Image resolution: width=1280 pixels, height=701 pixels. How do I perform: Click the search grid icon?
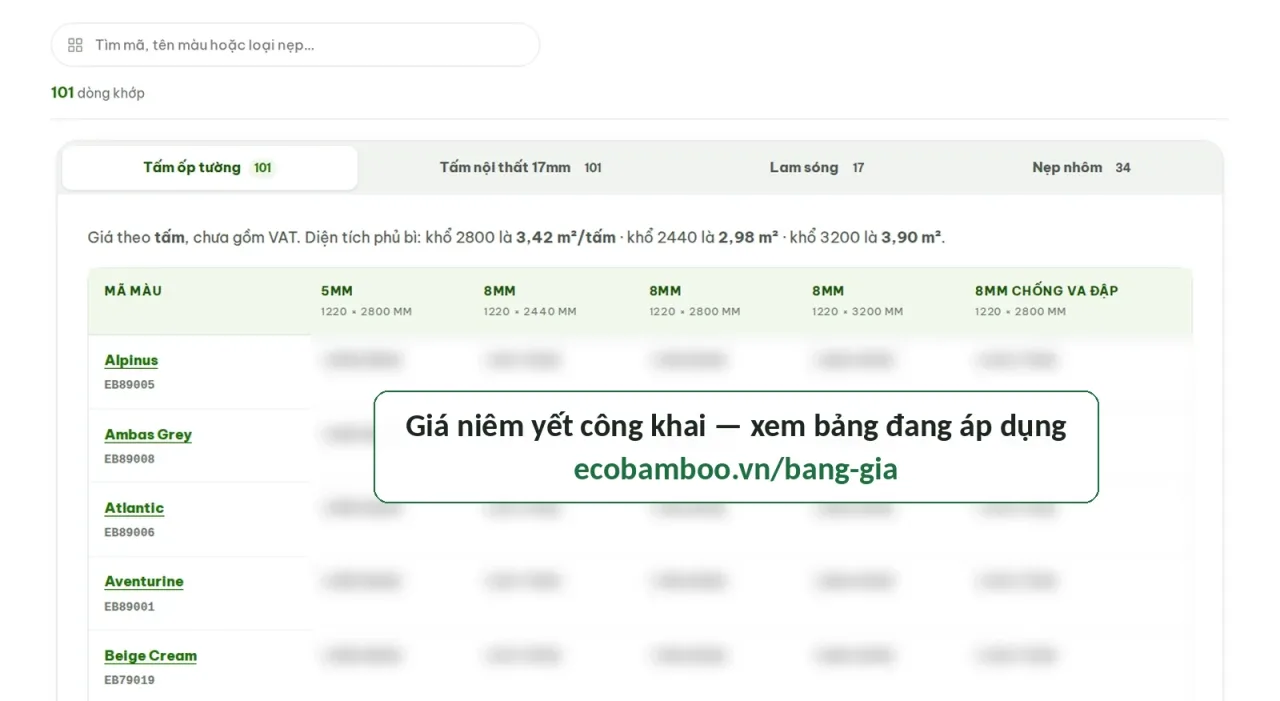pyautogui.click(x=75, y=45)
